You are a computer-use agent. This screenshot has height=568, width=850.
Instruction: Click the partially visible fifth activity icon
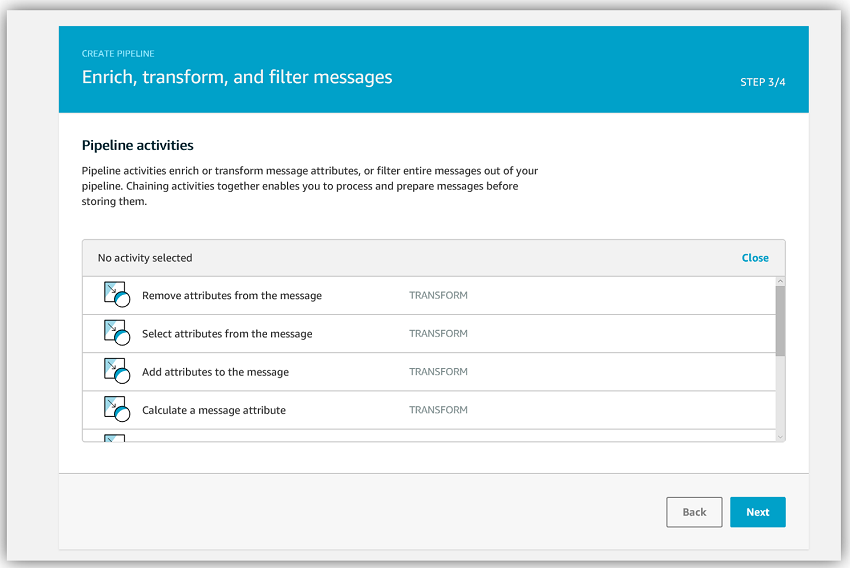[116, 437]
